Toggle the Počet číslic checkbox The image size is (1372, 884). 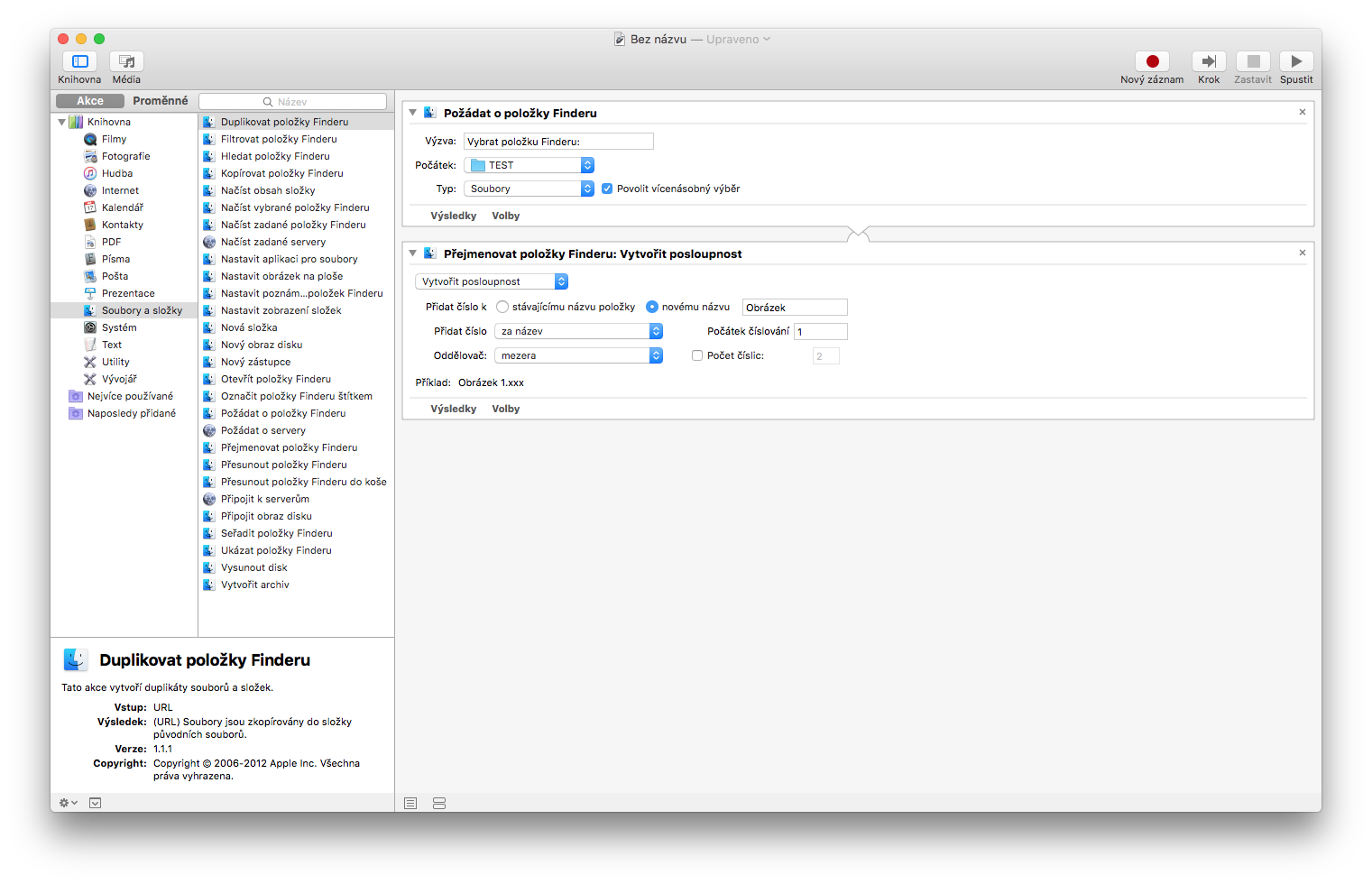(697, 355)
